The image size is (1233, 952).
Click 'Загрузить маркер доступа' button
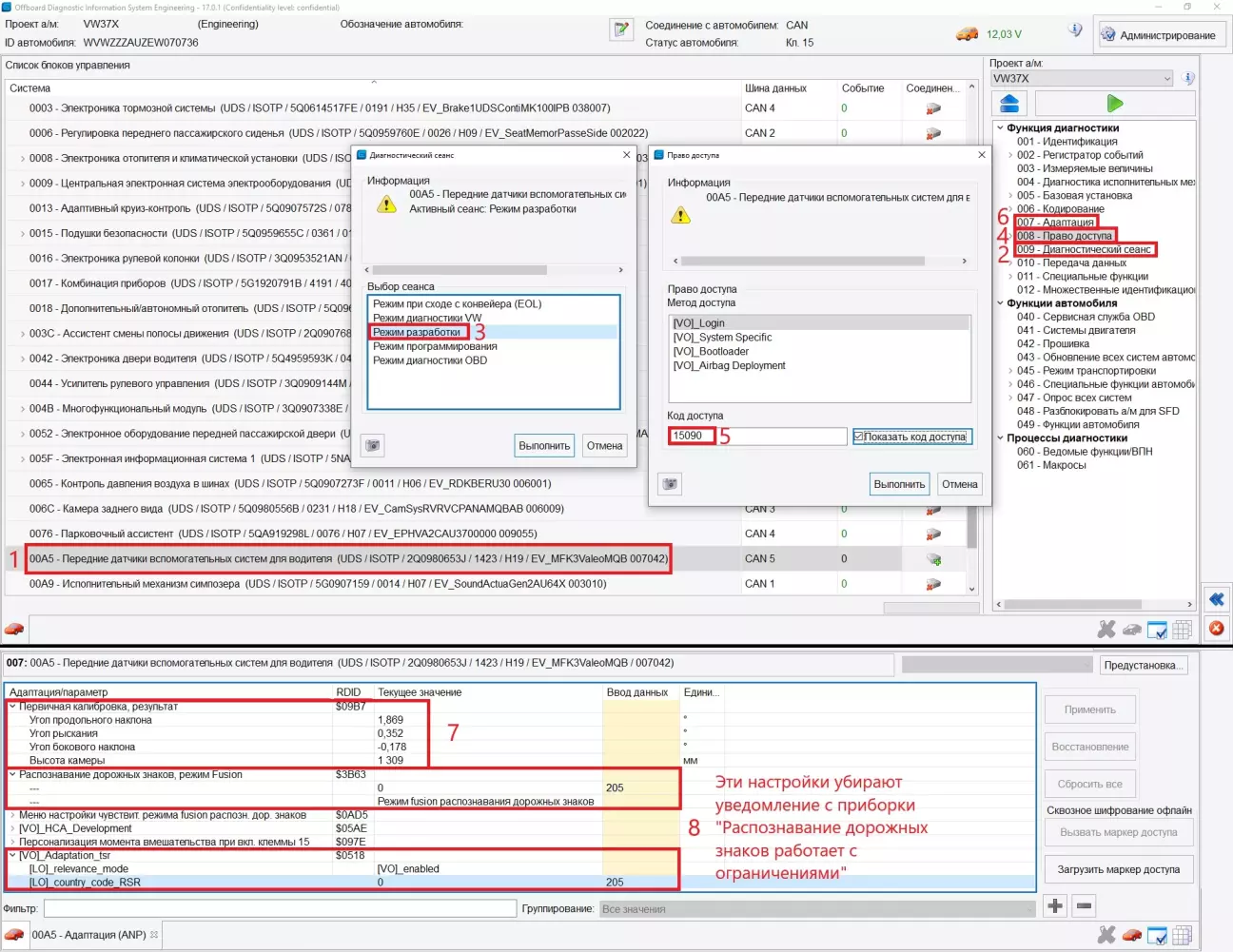click(x=1118, y=869)
